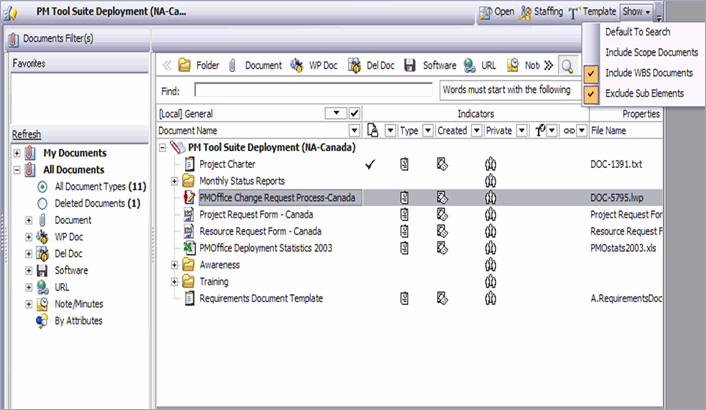Select Include Scope Documents menu entry
Viewport: 706px width, 410px height.
652,52
